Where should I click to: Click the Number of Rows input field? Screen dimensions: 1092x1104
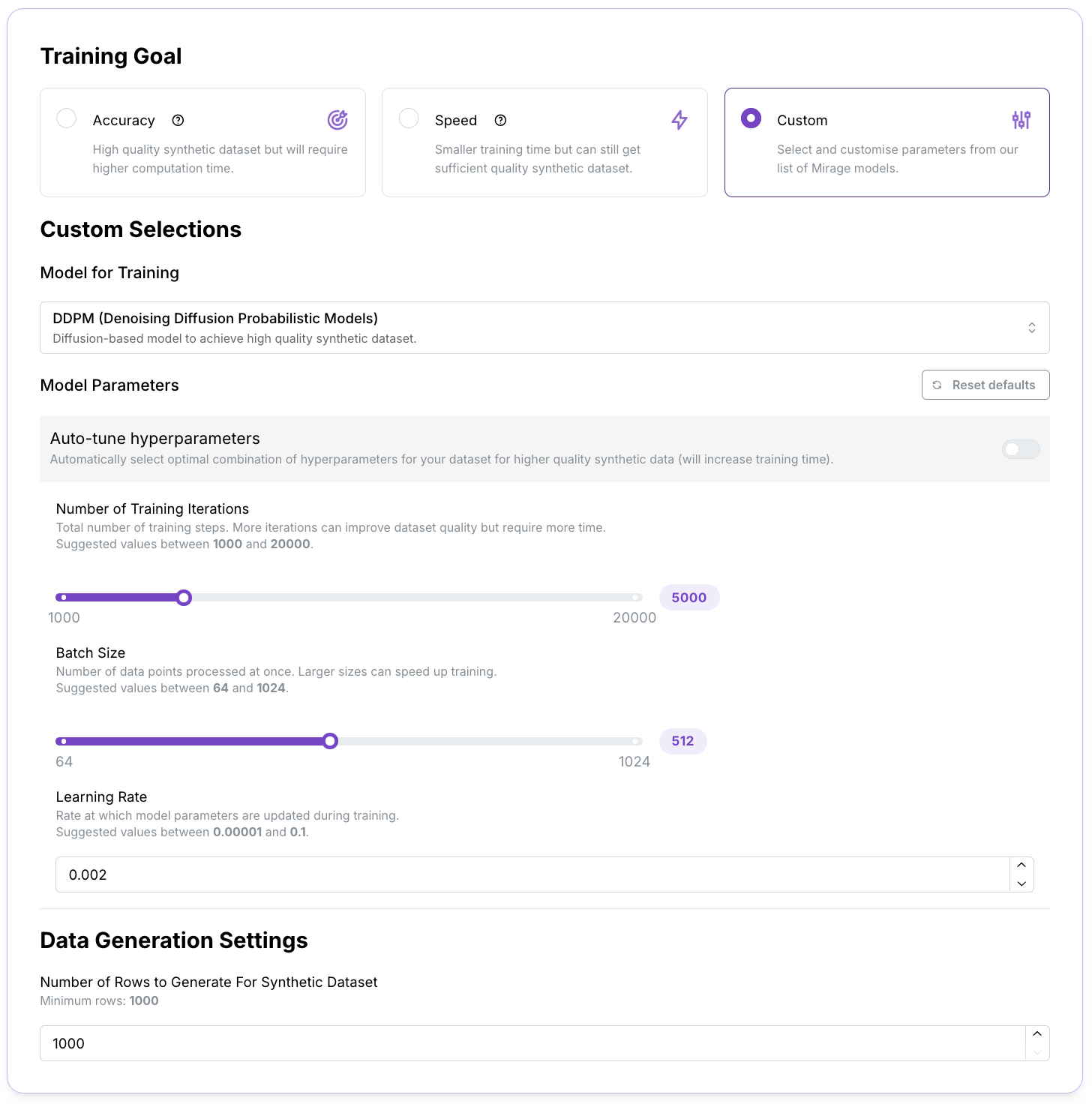pyautogui.click(x=533, y=1043)
